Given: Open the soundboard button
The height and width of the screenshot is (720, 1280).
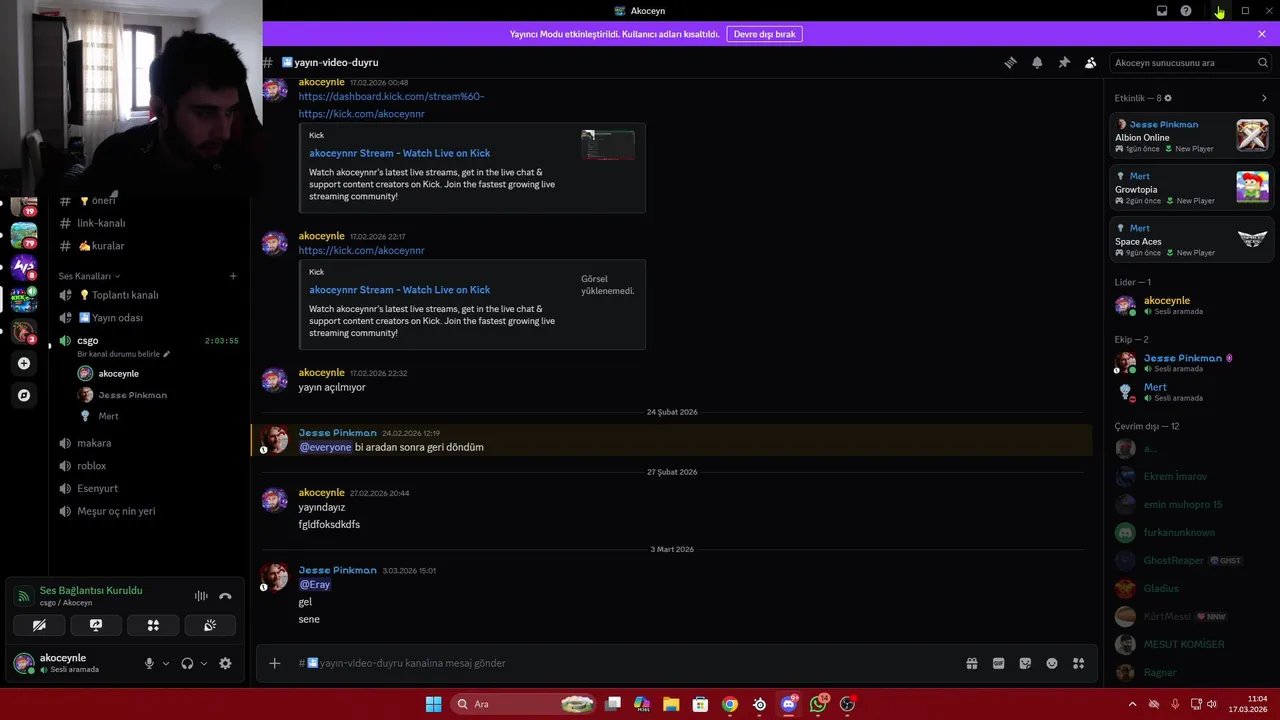Looking at the screenshot, I should tap(210, 625).
